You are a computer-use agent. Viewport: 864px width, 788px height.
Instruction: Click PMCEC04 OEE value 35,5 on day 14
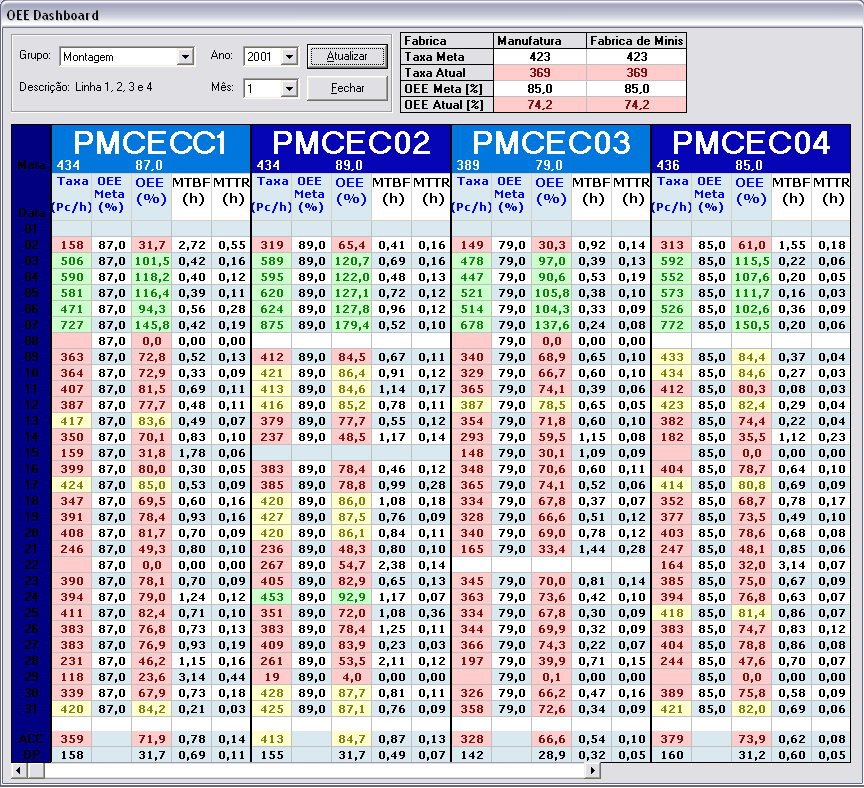point(752,437)
